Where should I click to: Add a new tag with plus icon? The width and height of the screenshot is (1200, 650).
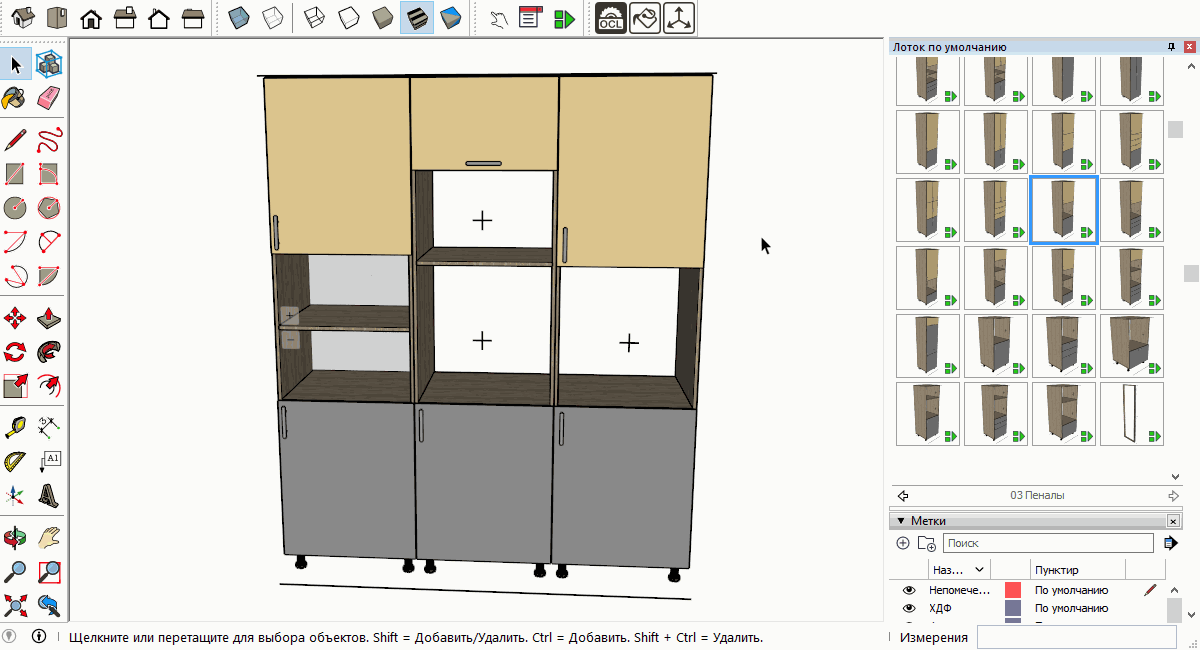click(x=903, y=543)
